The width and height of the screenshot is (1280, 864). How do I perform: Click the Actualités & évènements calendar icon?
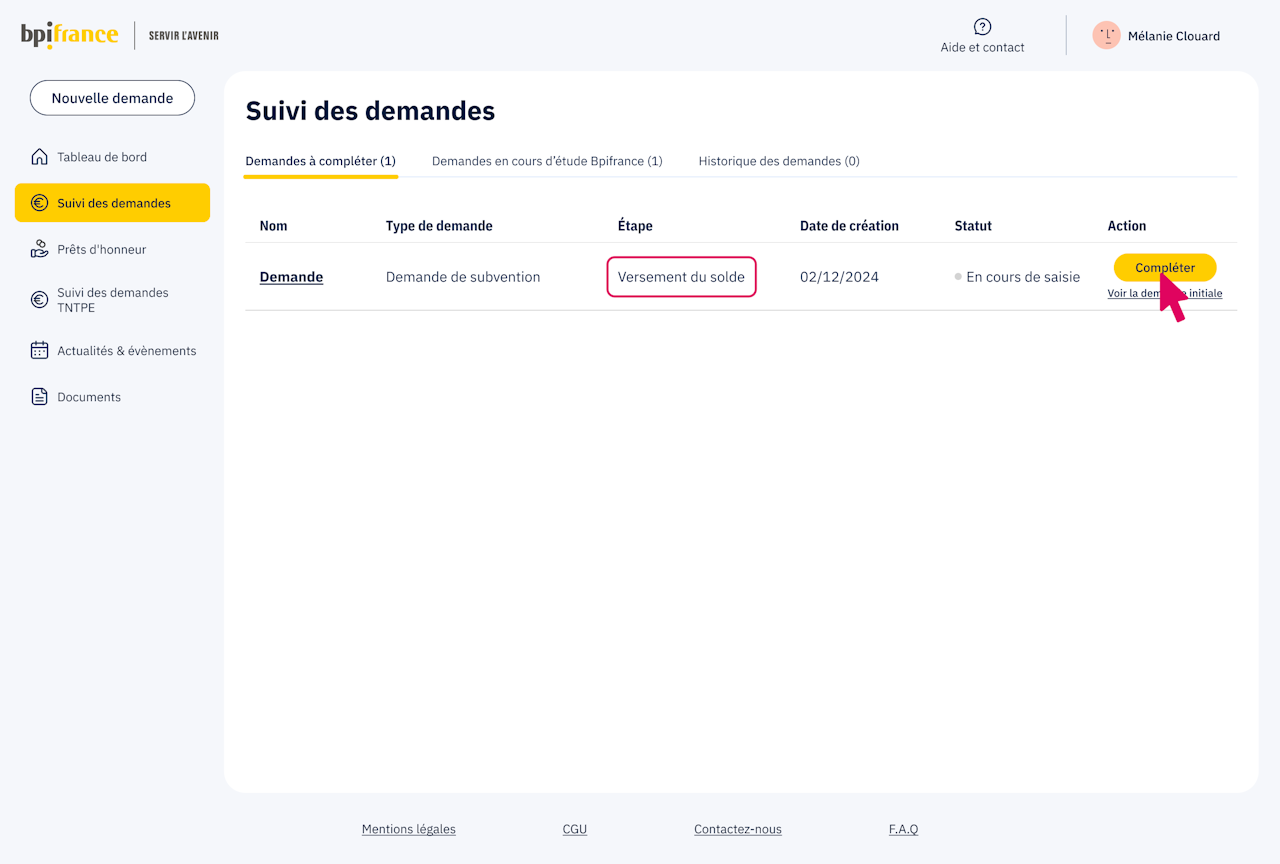39,351
